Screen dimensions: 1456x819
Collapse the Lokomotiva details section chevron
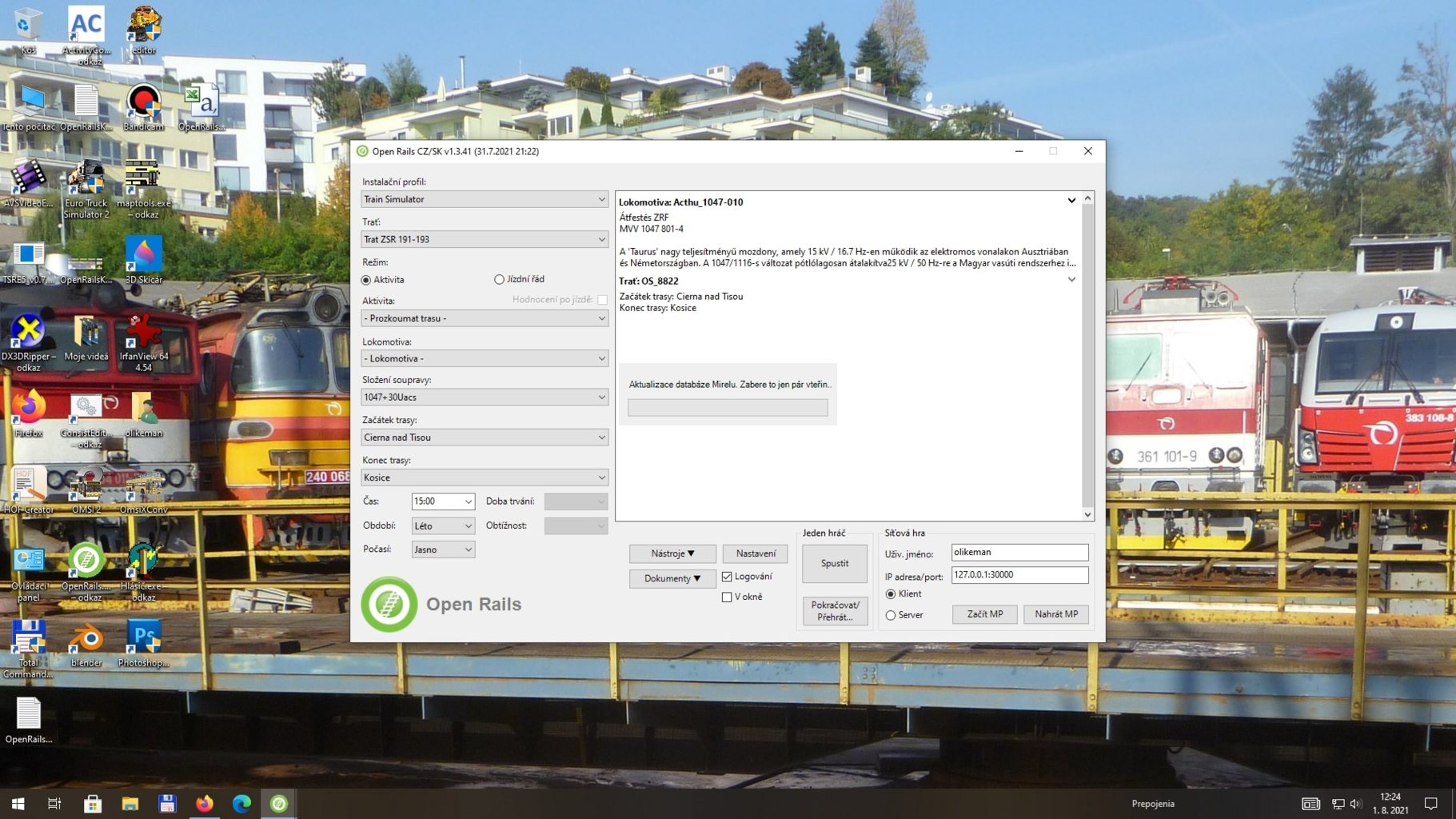click(x=1071, y=201)
